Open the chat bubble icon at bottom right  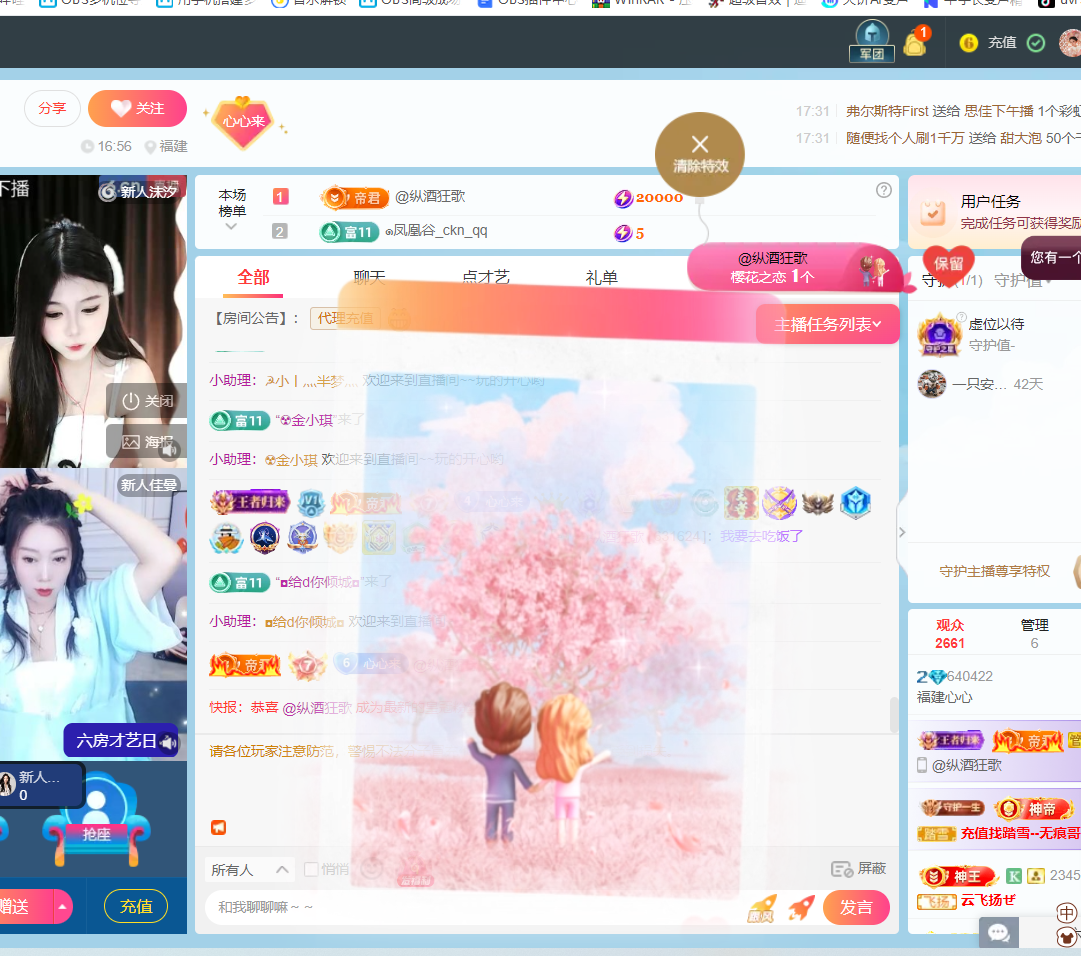pos(998,933)
